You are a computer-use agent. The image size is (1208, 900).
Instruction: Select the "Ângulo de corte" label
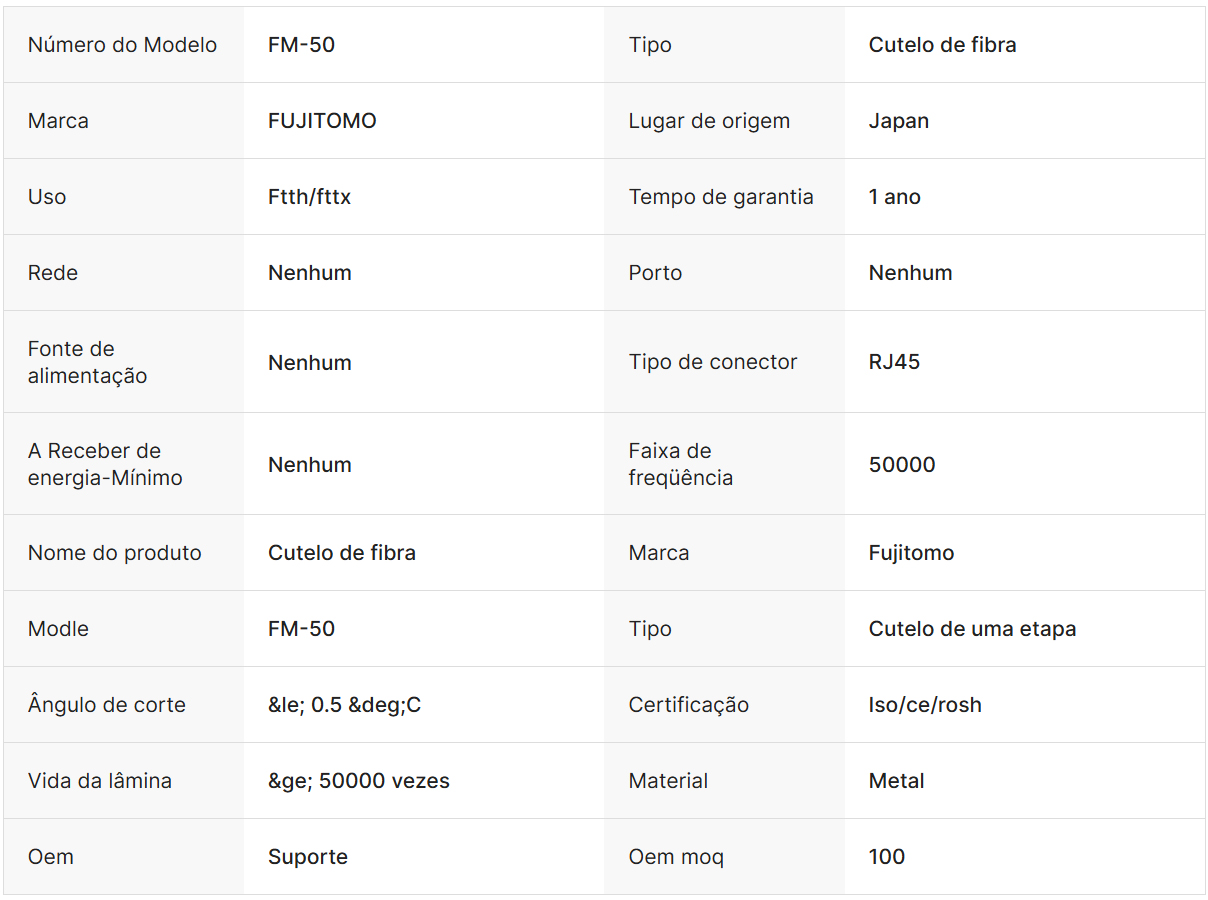tap(107, 705)
